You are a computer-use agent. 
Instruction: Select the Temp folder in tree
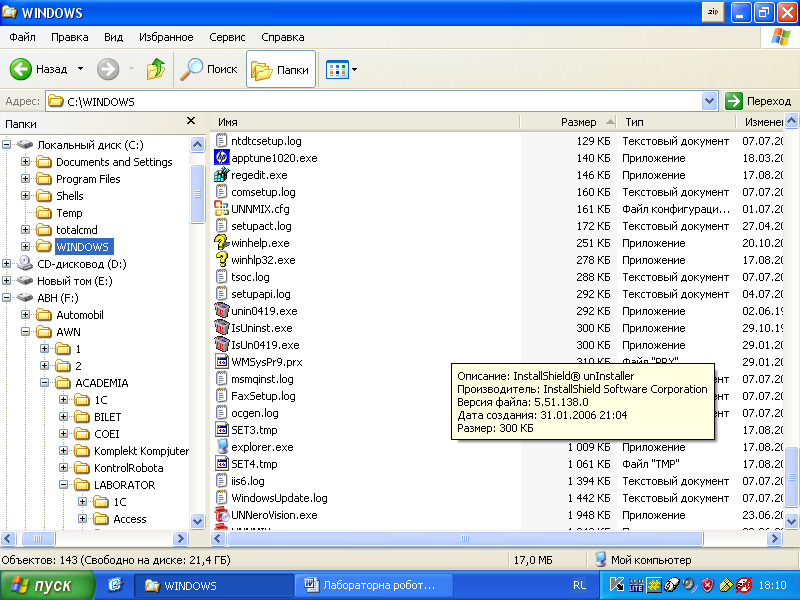pyautogui.click(x=69, y=213)
